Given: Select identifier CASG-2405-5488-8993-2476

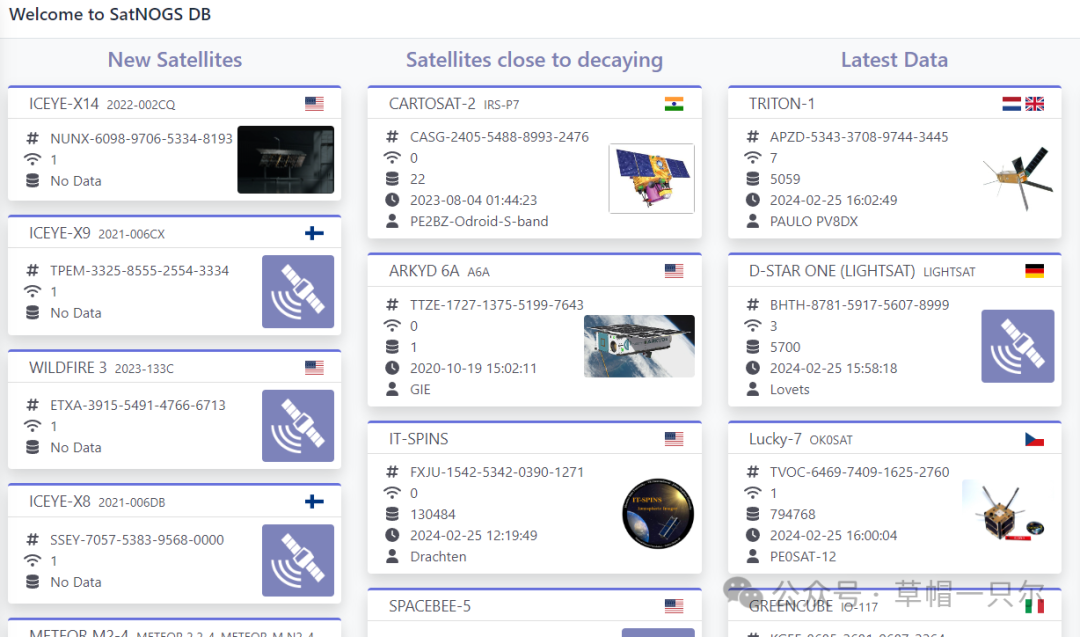Looking at the screenshot, I should tap(499, 137).
